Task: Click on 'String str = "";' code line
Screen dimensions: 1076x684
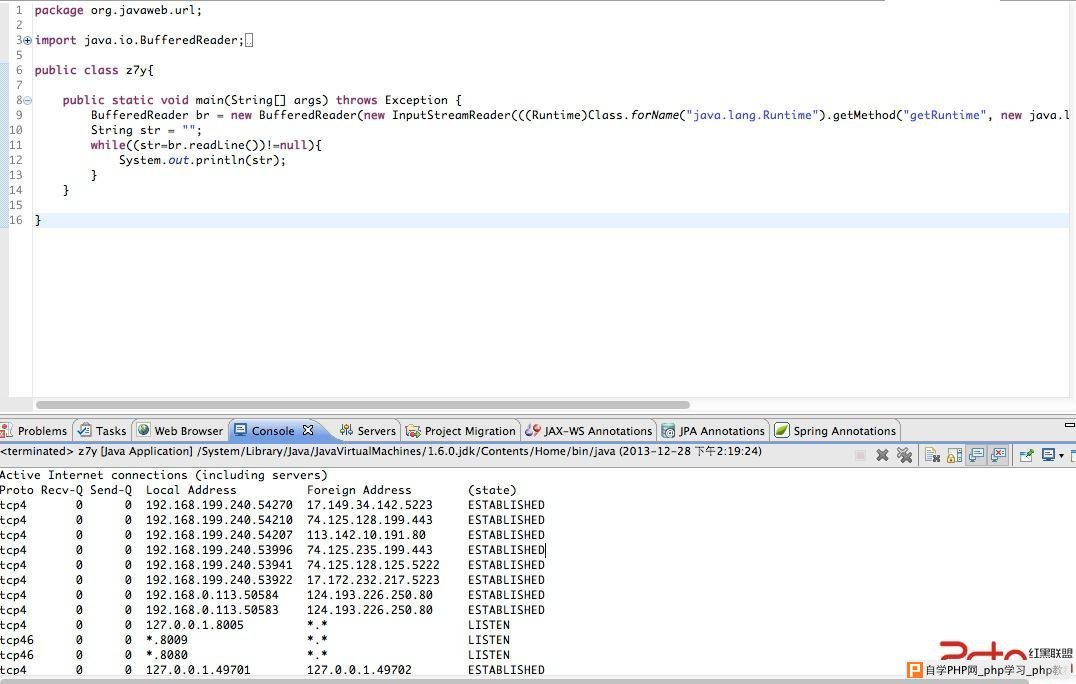Action: [x=146, y=130]
